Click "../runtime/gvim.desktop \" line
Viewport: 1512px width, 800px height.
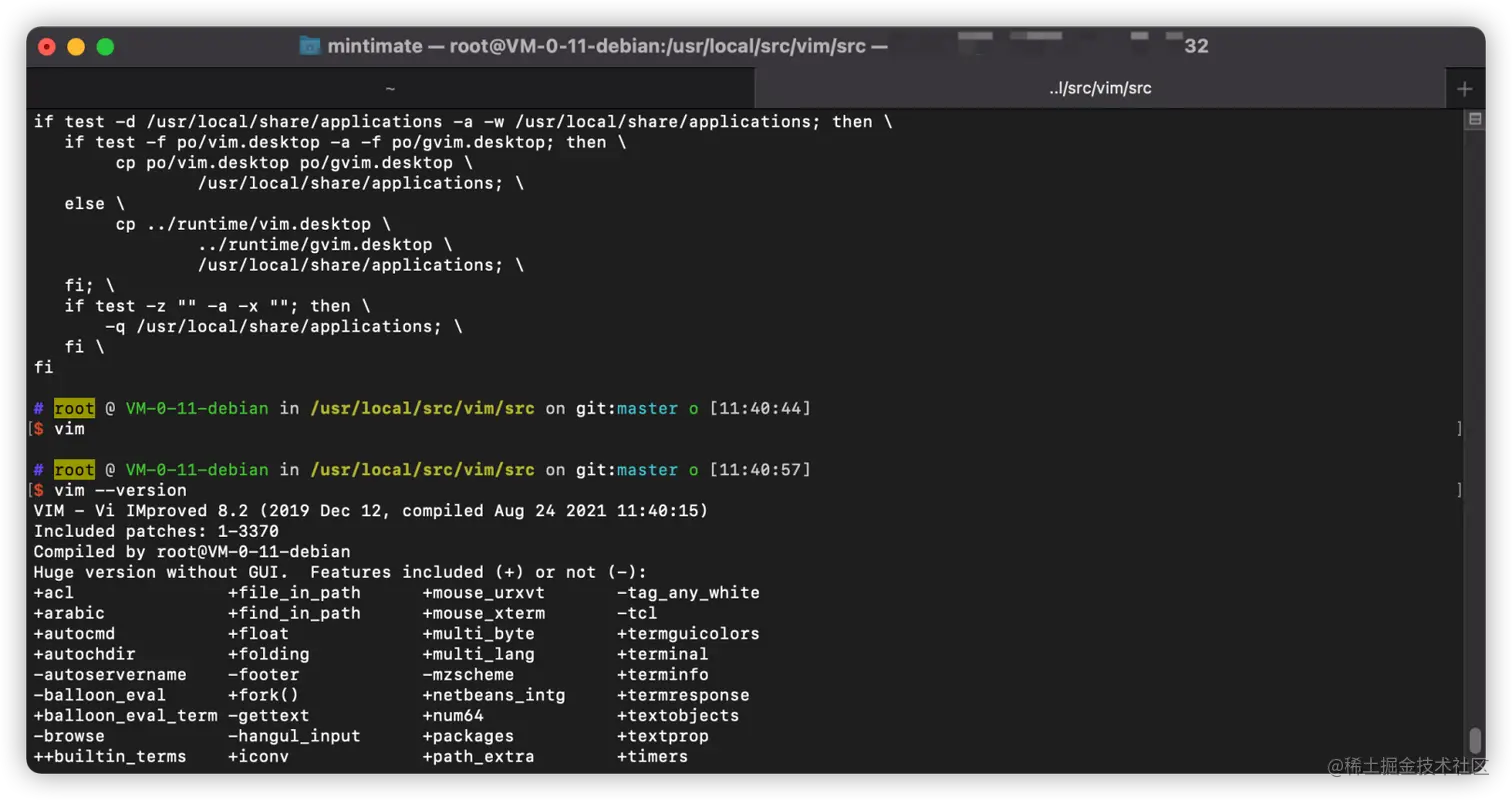[x=325, y=245]
